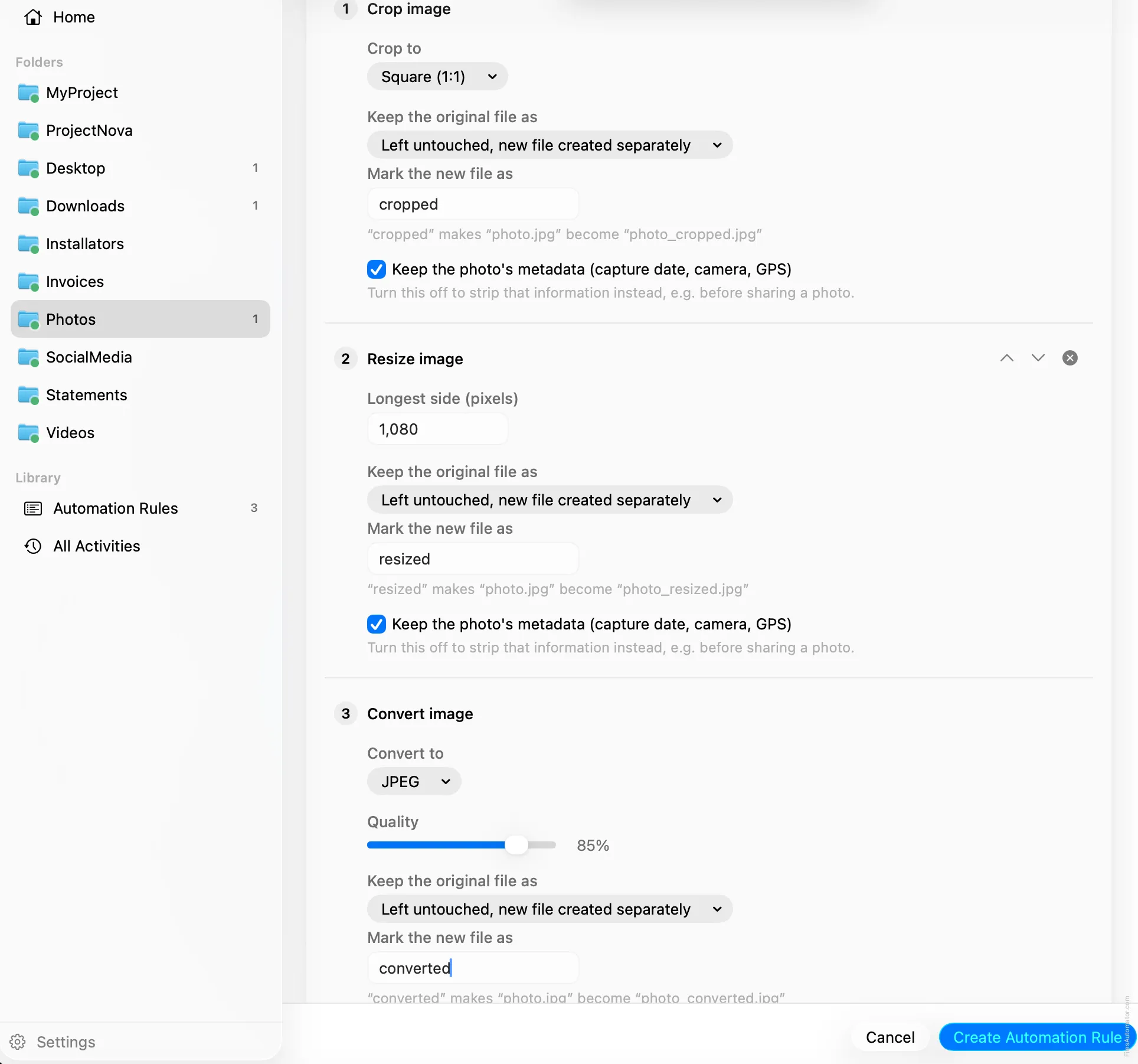
Task: Click the Desktop folder icon
Action: [x=28, y=168]
